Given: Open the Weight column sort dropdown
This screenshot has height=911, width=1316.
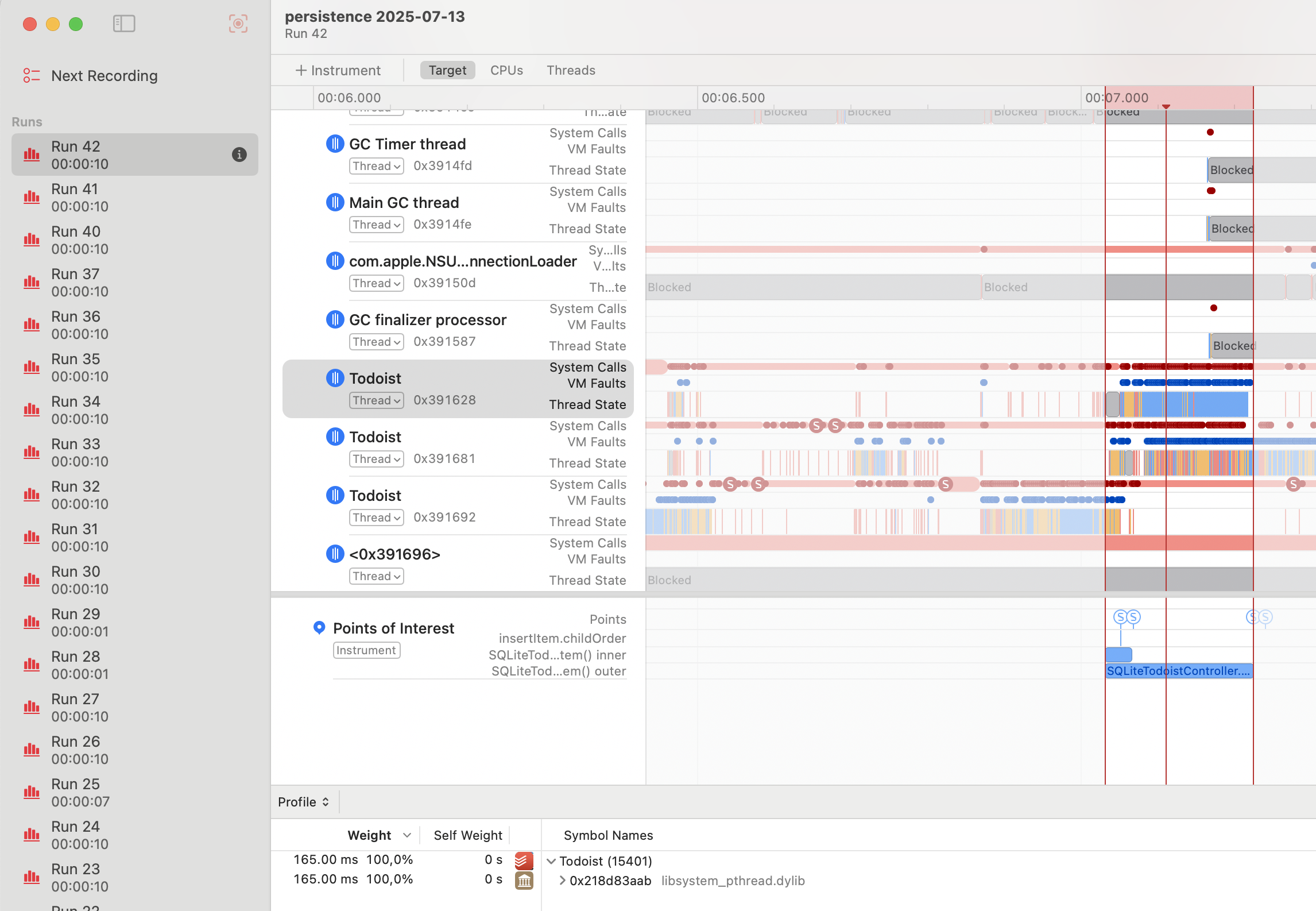Looking at the screenshot, I should (408, 835).
